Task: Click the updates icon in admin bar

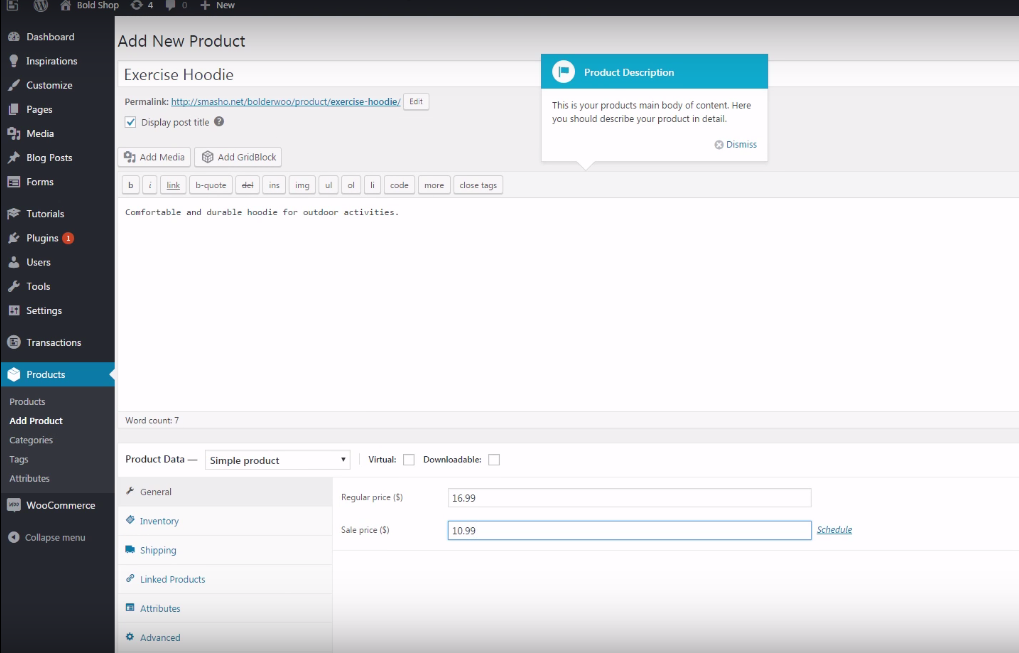Action: pyautogui.click(x=136, y=6)
